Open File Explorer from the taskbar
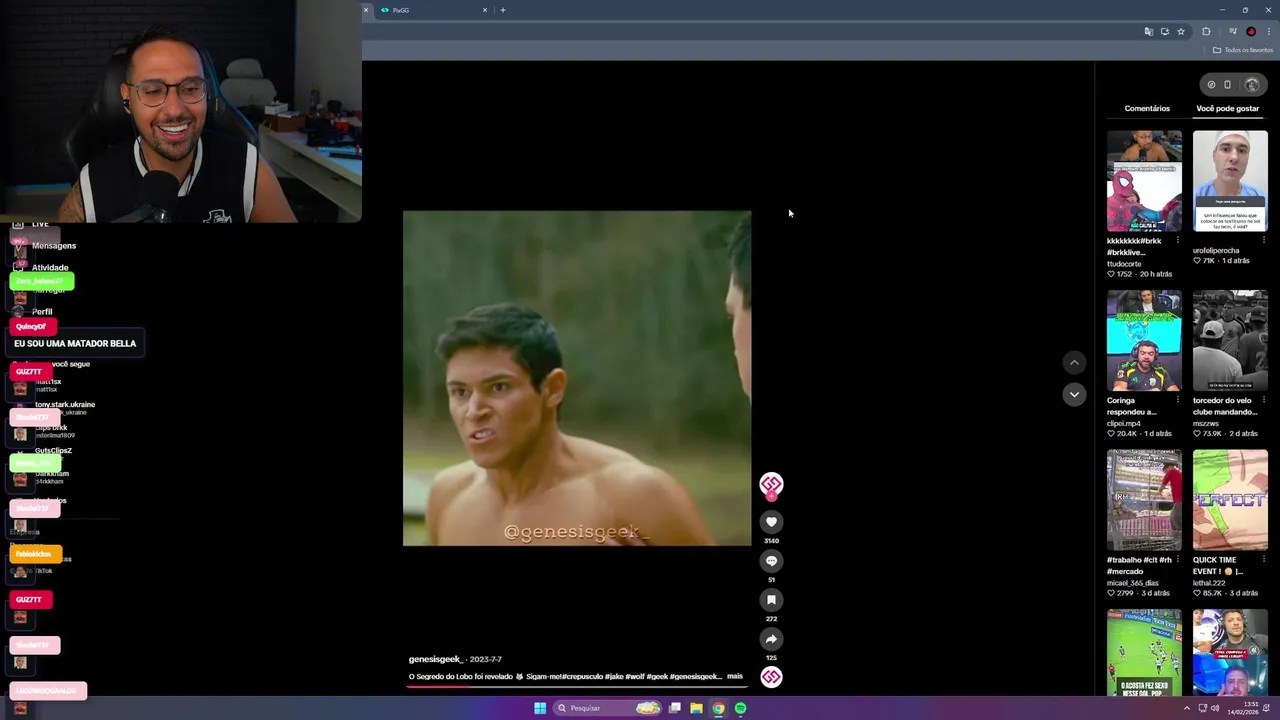This screenshot has width=1280, height=720. (696, 708)
